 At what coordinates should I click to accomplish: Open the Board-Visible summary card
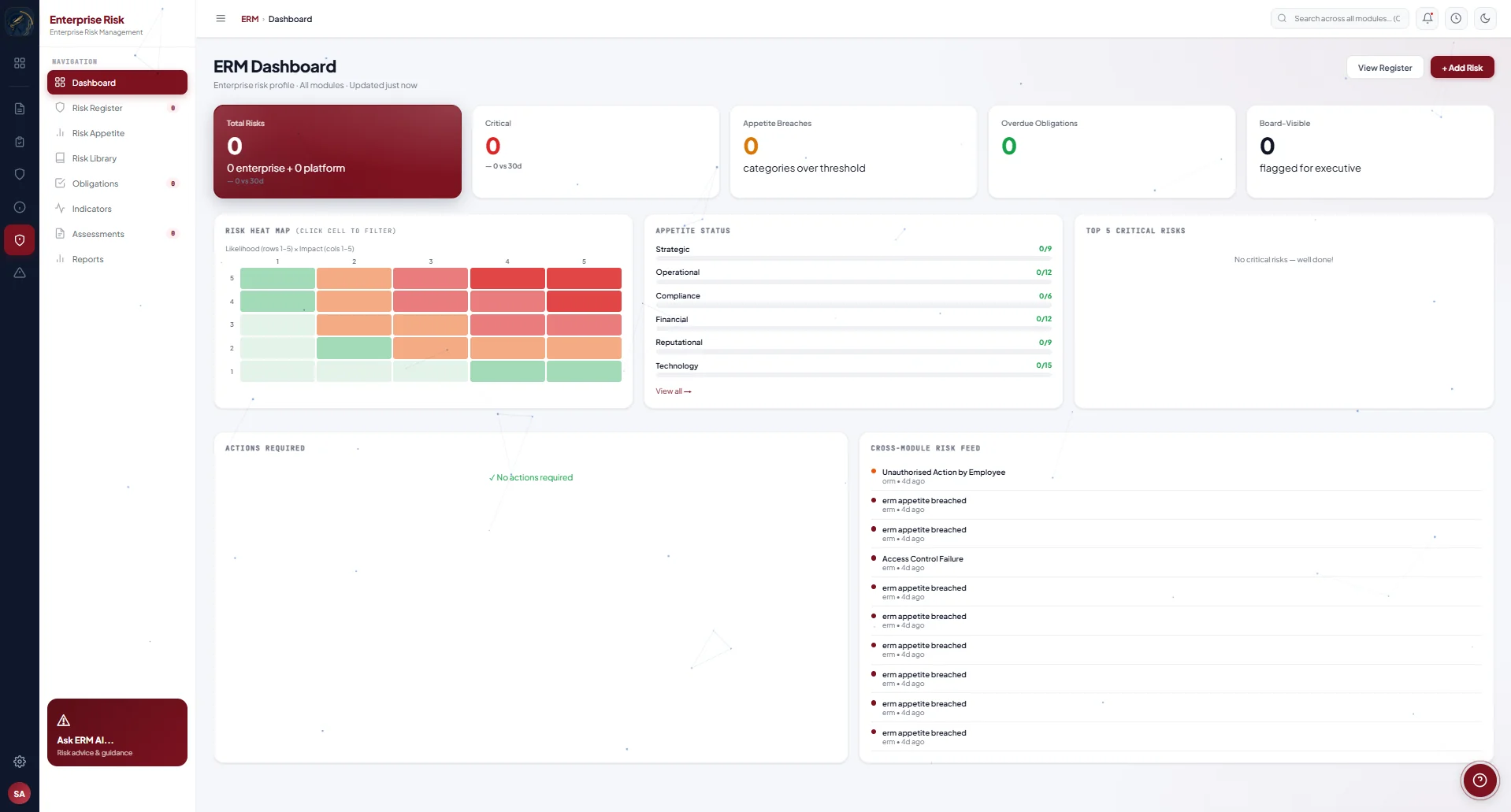[1370, 151]
